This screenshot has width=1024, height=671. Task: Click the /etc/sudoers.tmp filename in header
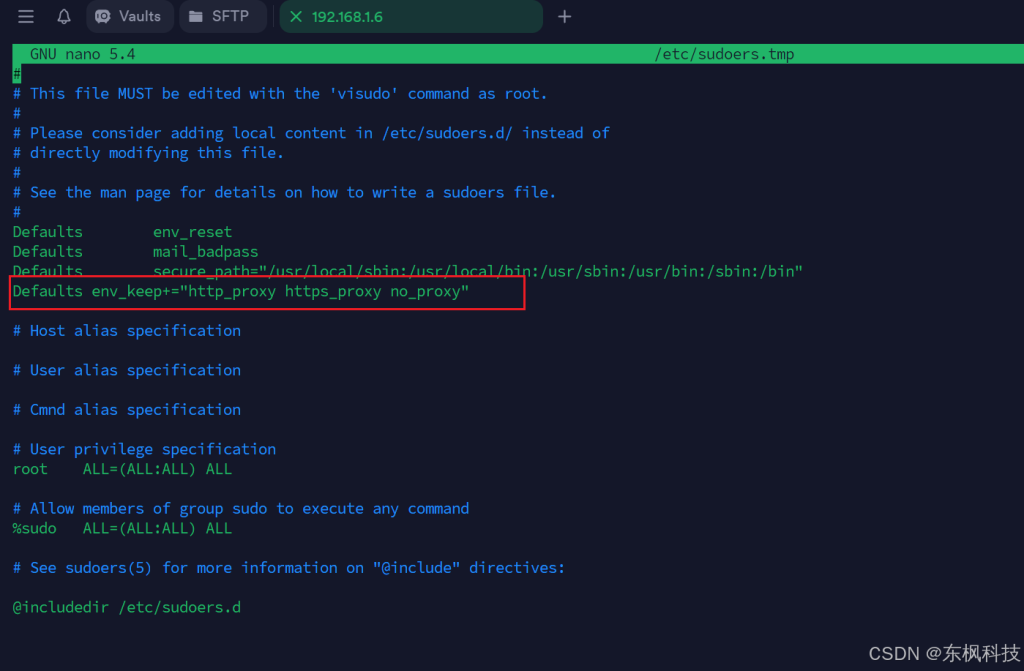[x=724, y=54]
